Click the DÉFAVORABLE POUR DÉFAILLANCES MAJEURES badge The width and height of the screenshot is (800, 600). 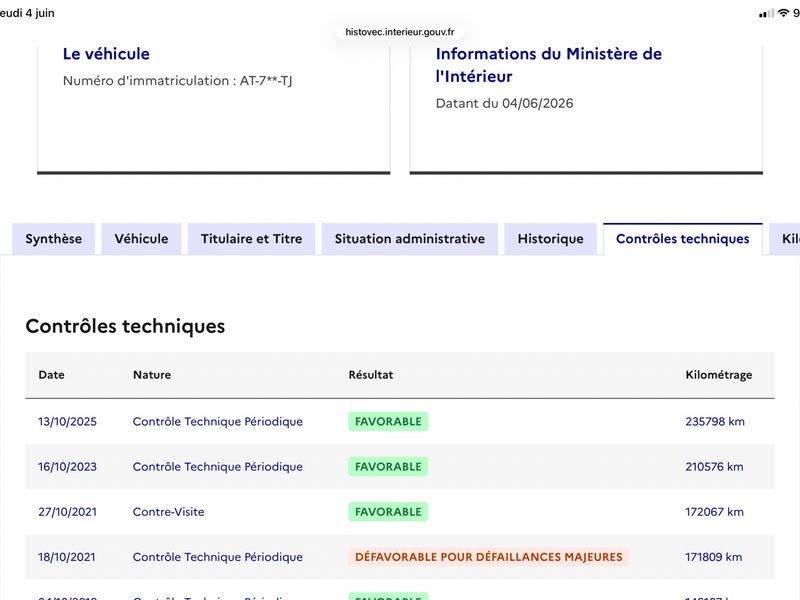pyautogui.click(x=489, y=557)
